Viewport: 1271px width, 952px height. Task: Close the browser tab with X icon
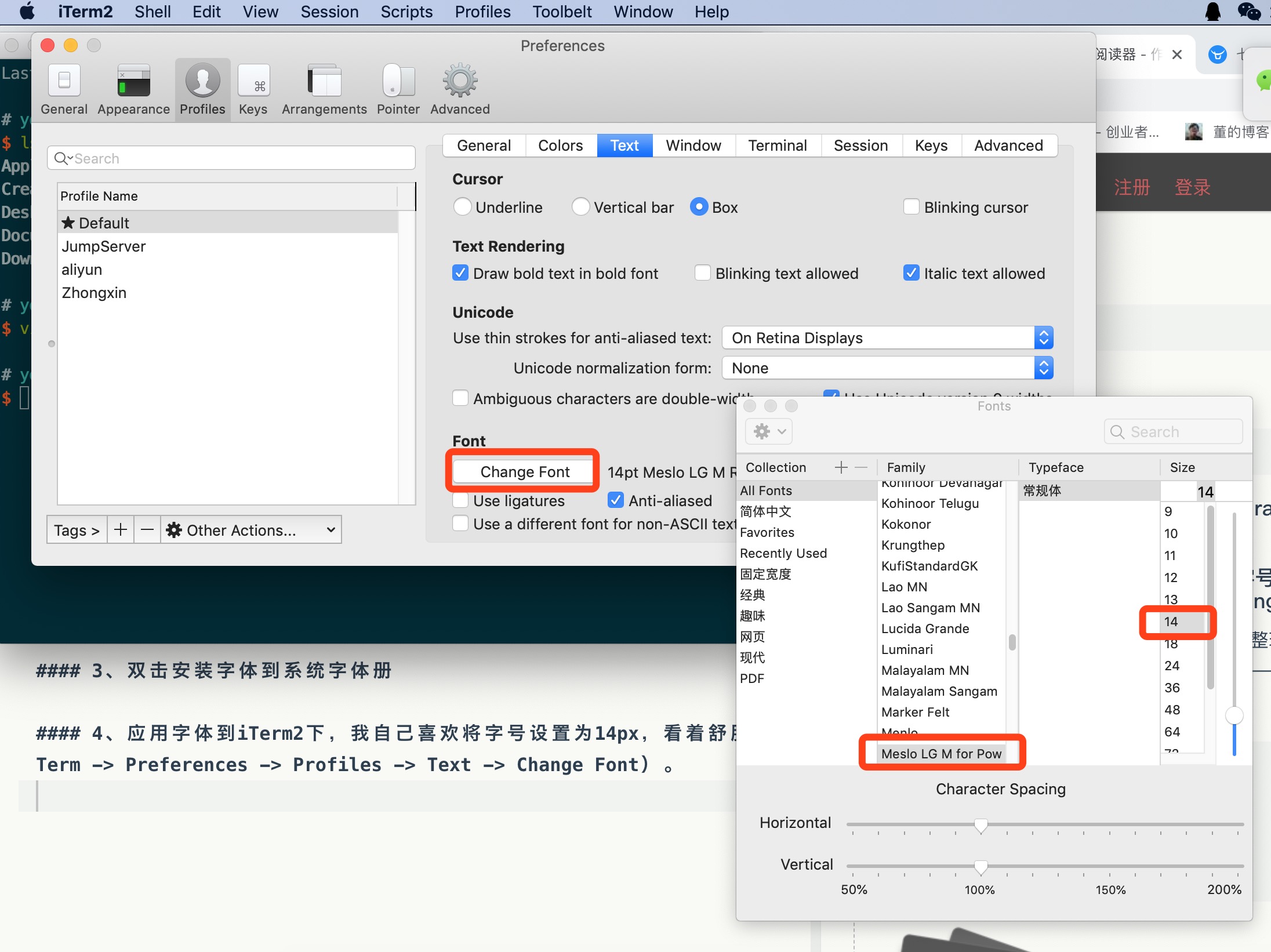click(1177, 54)
